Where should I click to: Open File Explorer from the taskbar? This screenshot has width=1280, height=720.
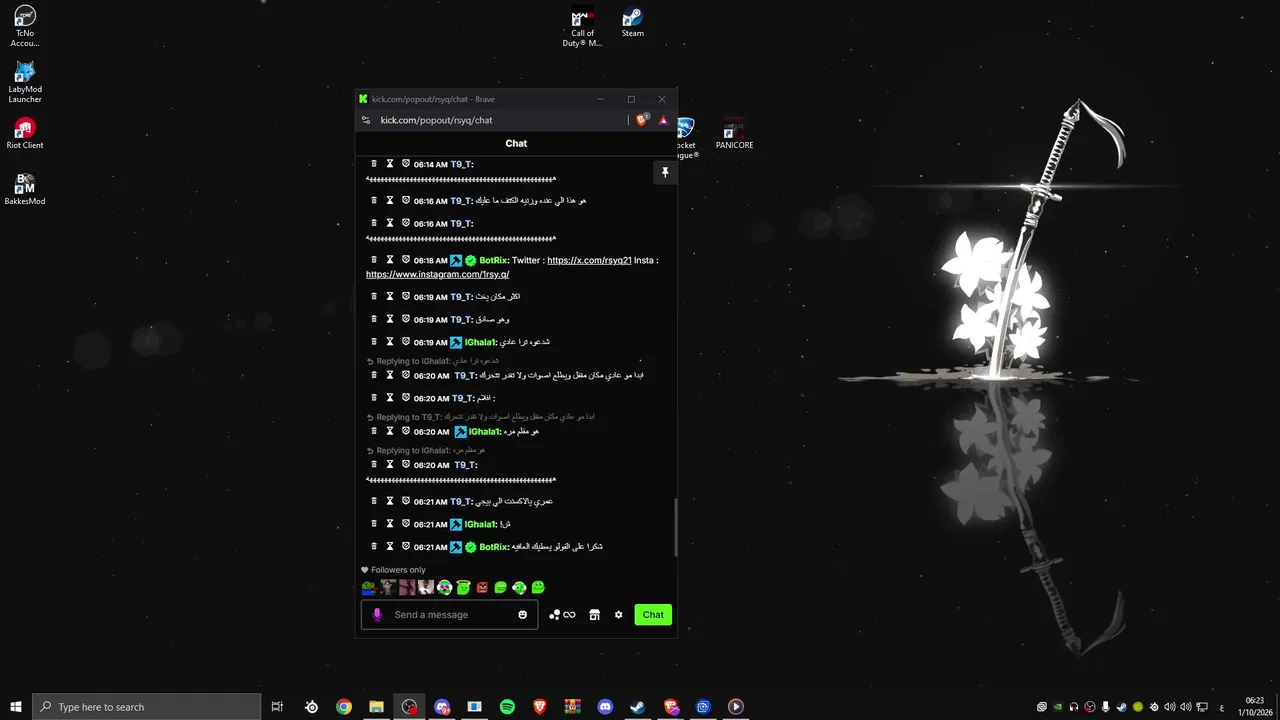[x=376, y=707]
